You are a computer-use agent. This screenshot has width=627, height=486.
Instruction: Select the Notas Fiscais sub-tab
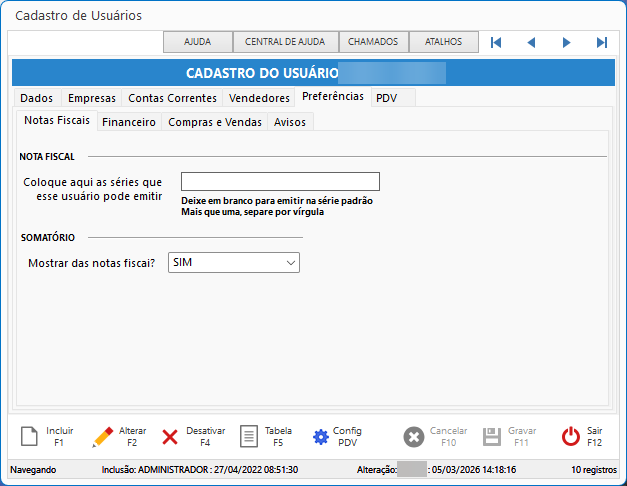click(x=57, y=120)
